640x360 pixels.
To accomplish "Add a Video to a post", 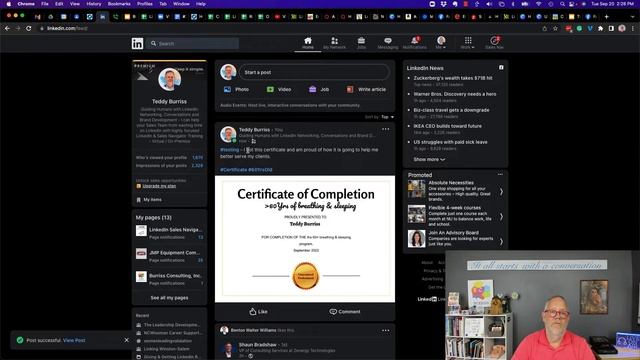I will pyautogui.click(x=279, y=89).
